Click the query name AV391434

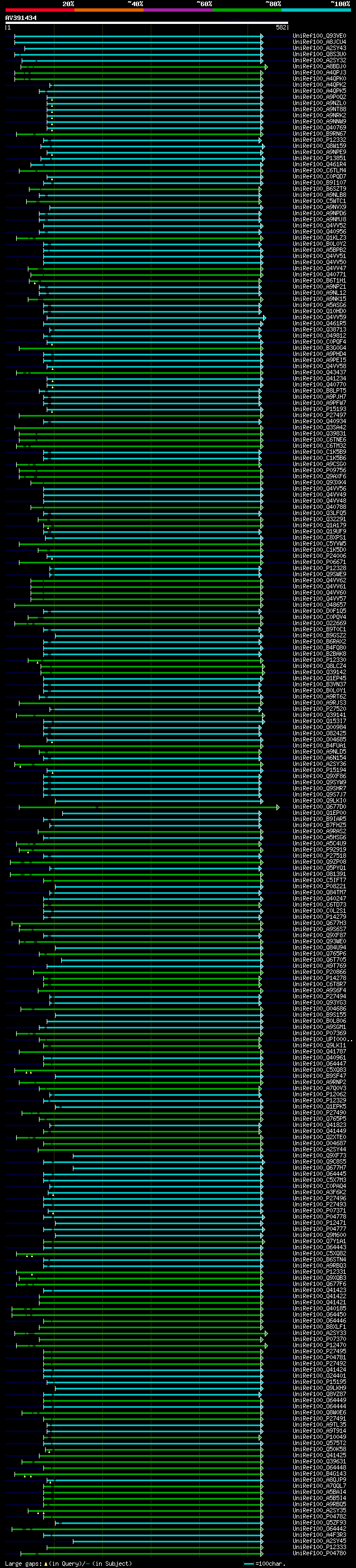pyautogui.click(x=21, y=18)
